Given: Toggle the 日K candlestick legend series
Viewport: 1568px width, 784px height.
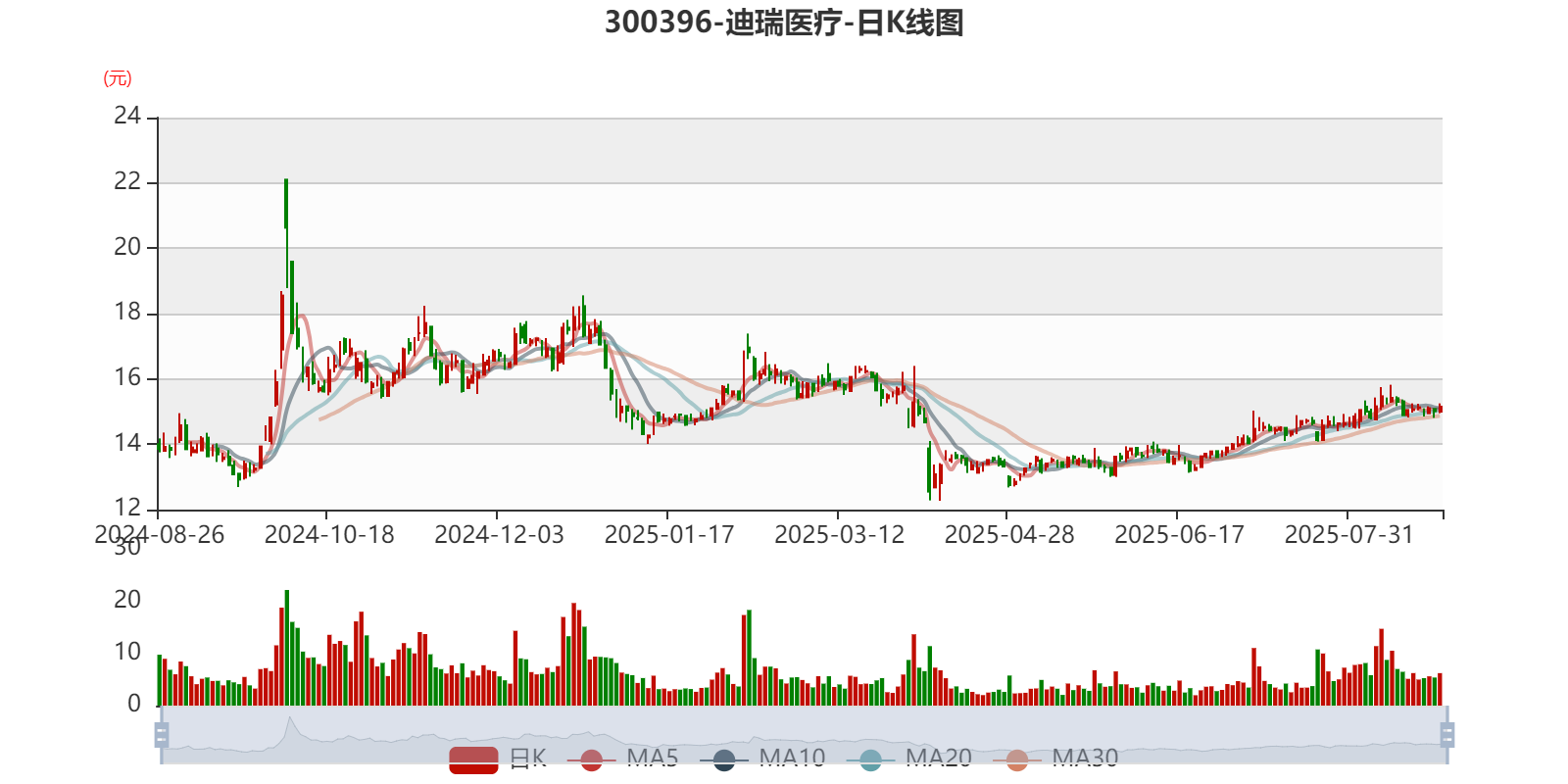Looking at the screenshot, I should point(498,759).
